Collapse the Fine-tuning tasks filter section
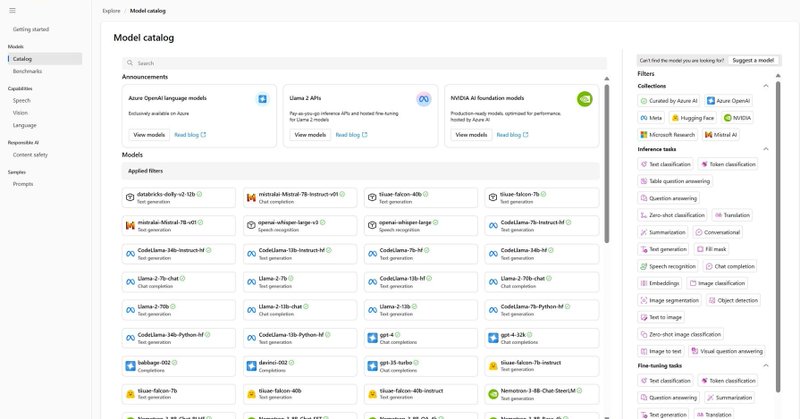 point(766,365)
